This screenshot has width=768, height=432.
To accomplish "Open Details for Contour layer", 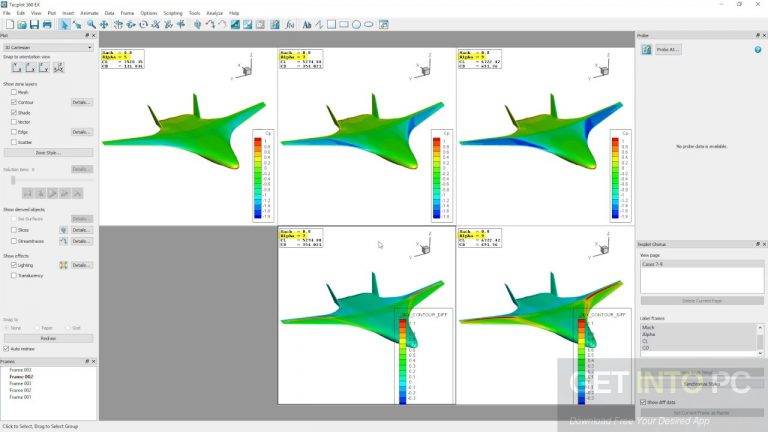I will (81, 102).
